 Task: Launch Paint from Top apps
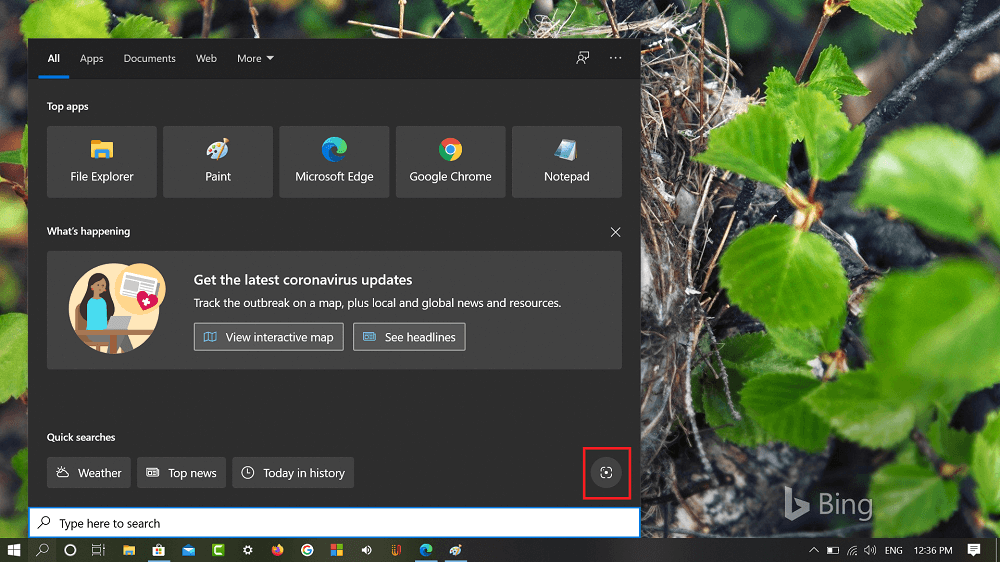point(217,161)
